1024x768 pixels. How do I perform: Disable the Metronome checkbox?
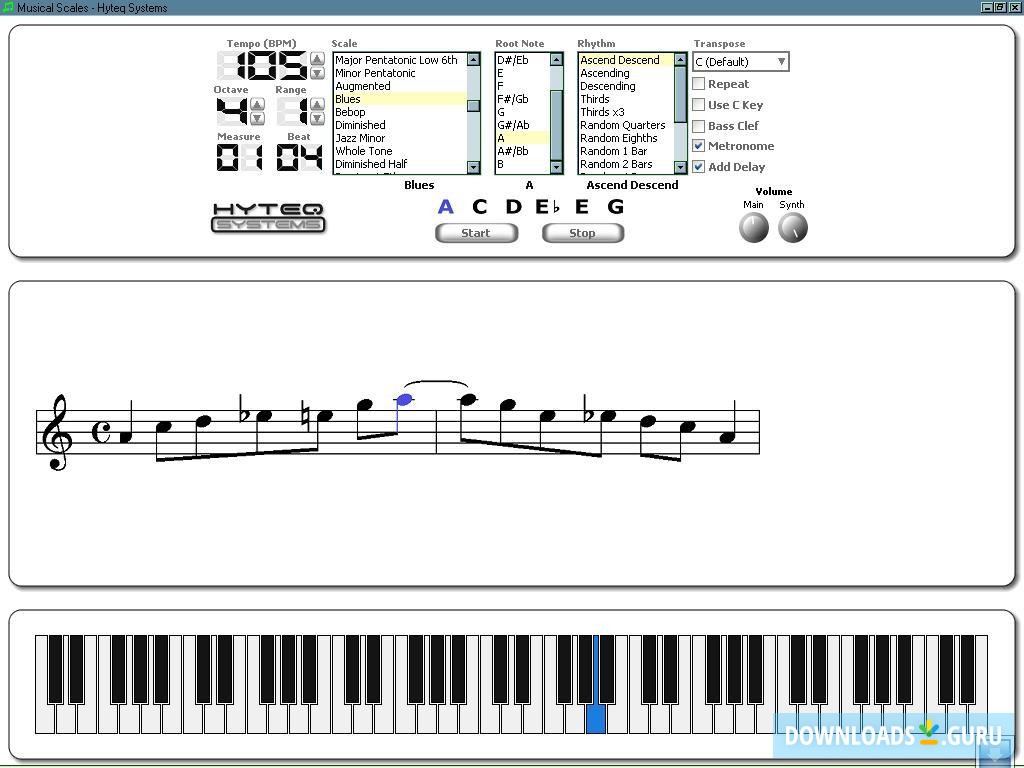pyautogui.click(x=698, y=145)
